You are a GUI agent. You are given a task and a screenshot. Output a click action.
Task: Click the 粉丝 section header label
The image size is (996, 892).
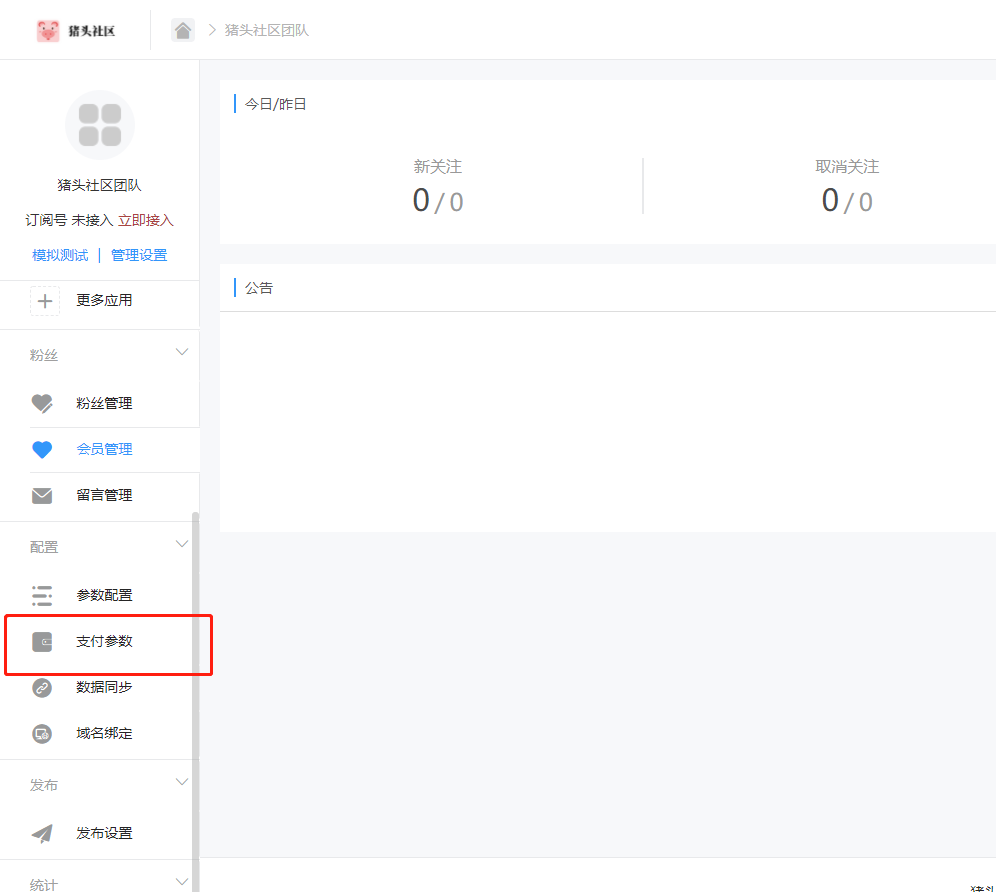[x=44, y=356]
